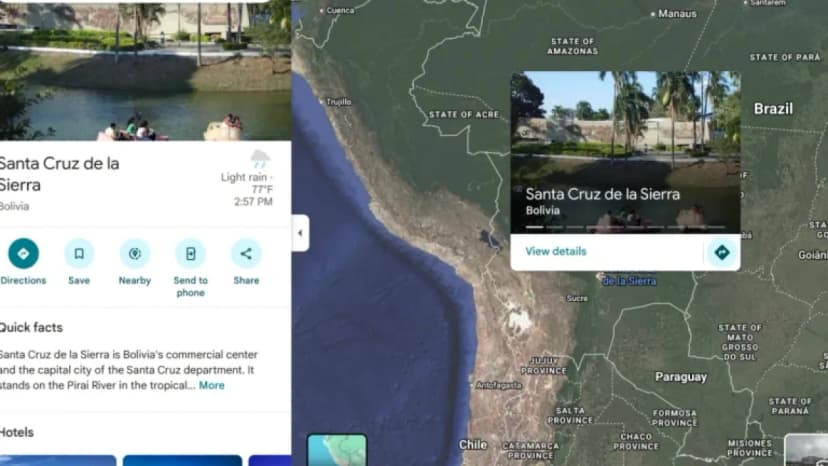Share this place icon
The image size is (828, 466).
point(246,254)
